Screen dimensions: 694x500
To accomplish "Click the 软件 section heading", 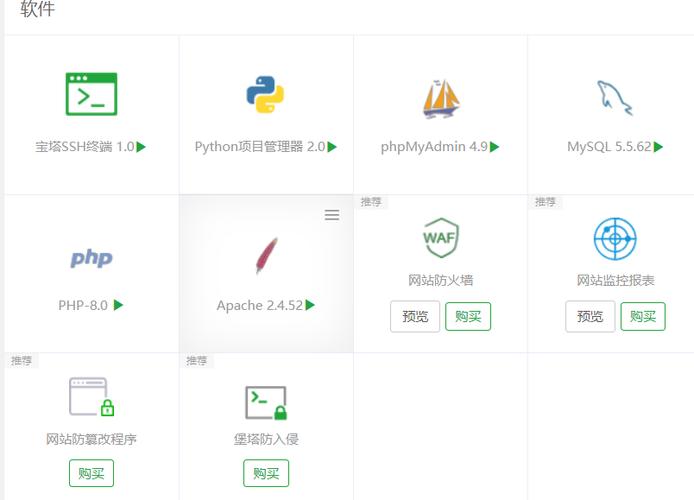I will tap(37, 9).
